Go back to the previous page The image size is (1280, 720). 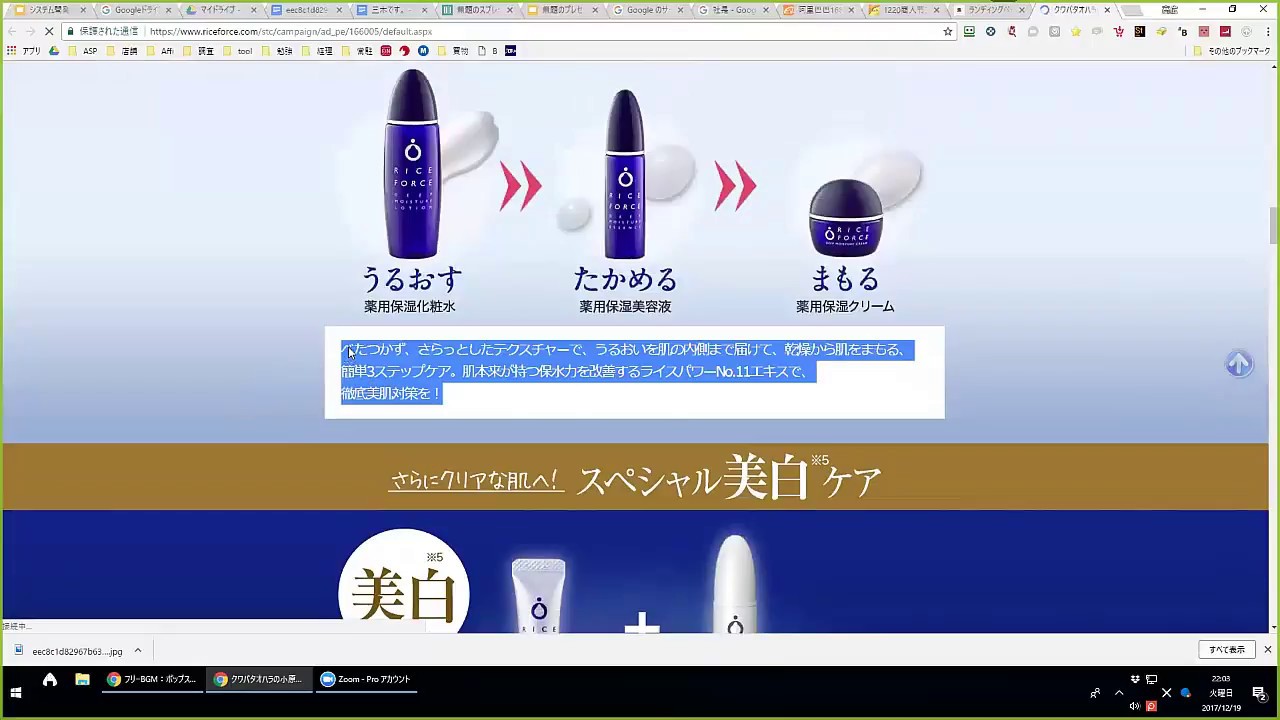pyautogui.click(x=12, y=31)
